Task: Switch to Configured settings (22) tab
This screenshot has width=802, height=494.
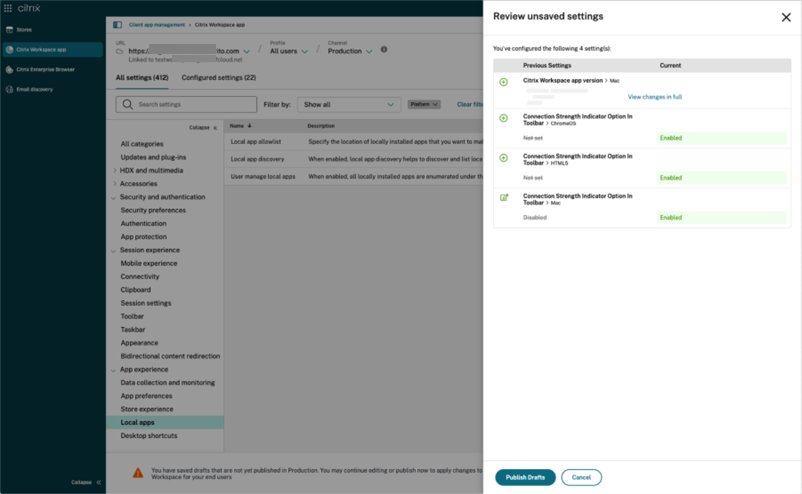Action: 219,78
